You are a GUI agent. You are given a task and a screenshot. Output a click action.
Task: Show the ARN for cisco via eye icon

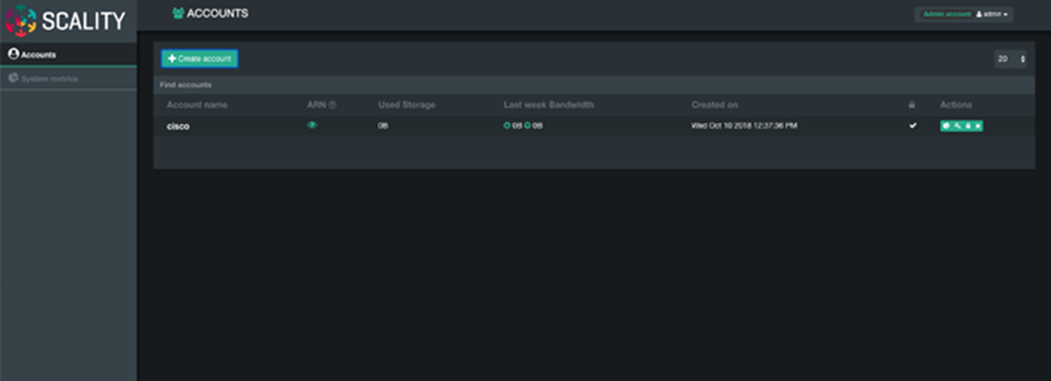tap(312, 125)
